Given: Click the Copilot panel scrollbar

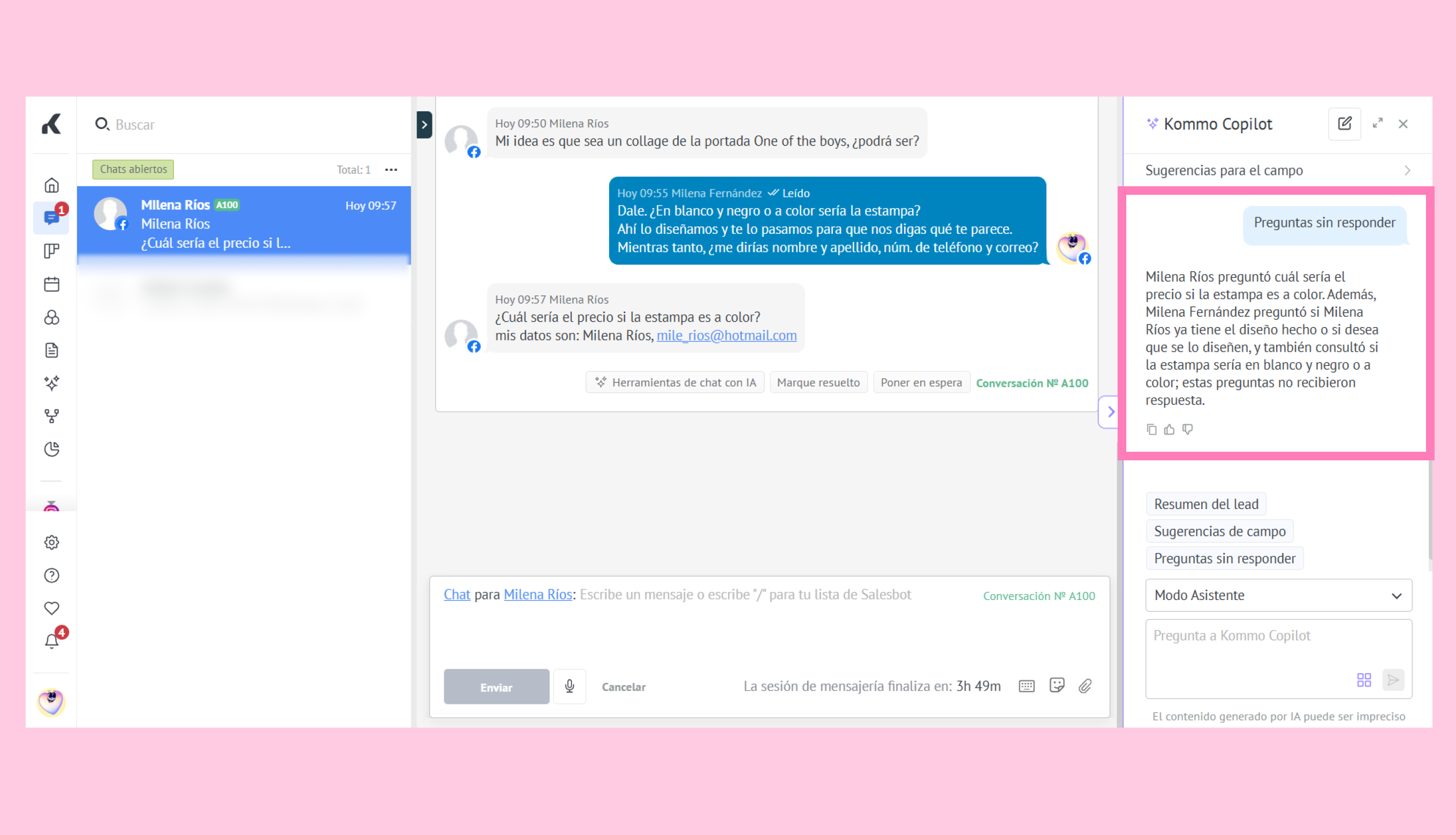Looking at the screenshot, I should pyautogui.click(x=1430, y=511).
